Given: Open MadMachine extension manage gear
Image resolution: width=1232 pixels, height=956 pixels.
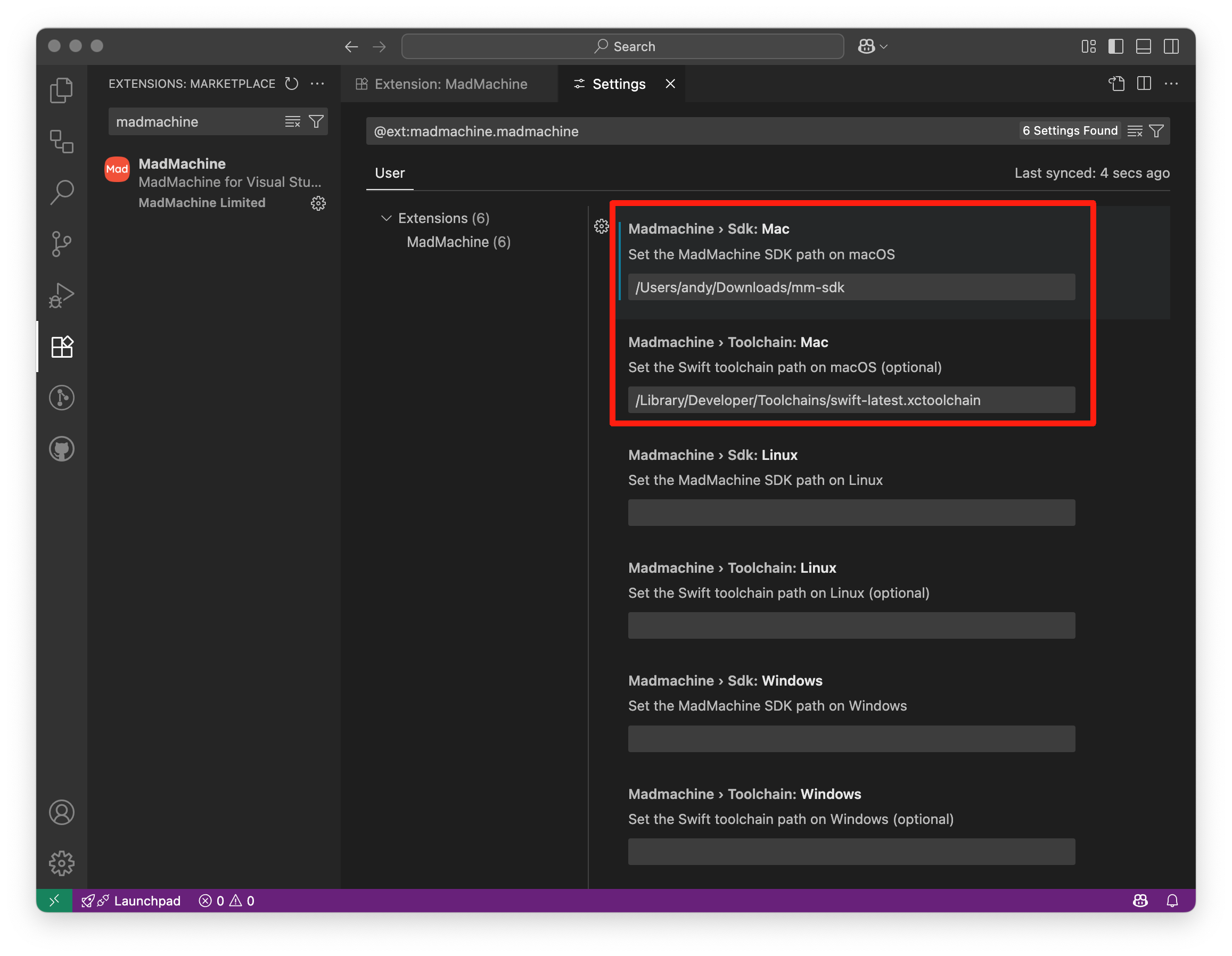Looking at the screenshot, I should (x=318, y=204).
